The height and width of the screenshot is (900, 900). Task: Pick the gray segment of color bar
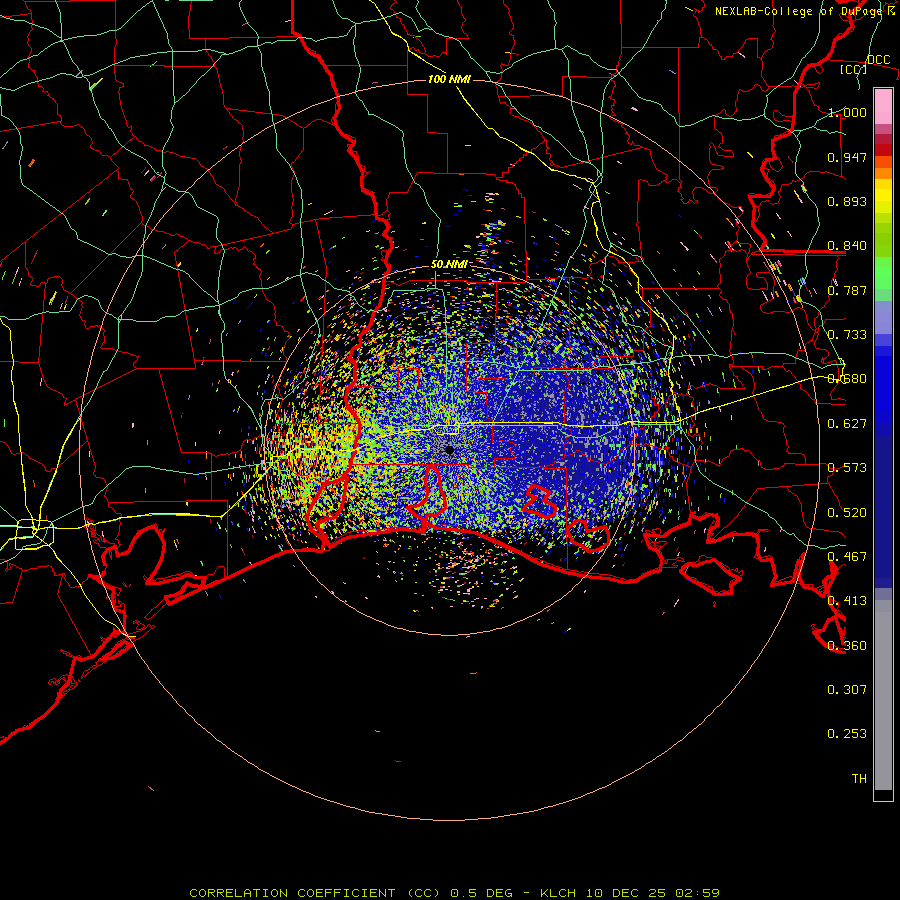883,695
